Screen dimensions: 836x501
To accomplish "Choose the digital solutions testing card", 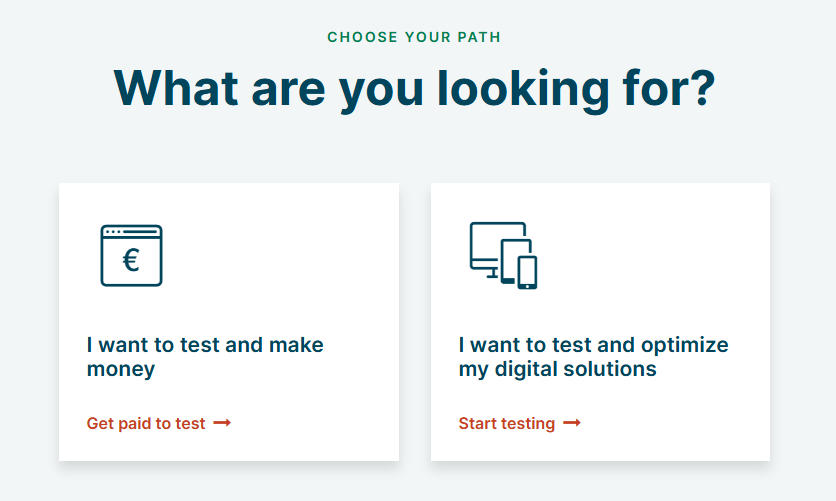I will coord(600,322).
